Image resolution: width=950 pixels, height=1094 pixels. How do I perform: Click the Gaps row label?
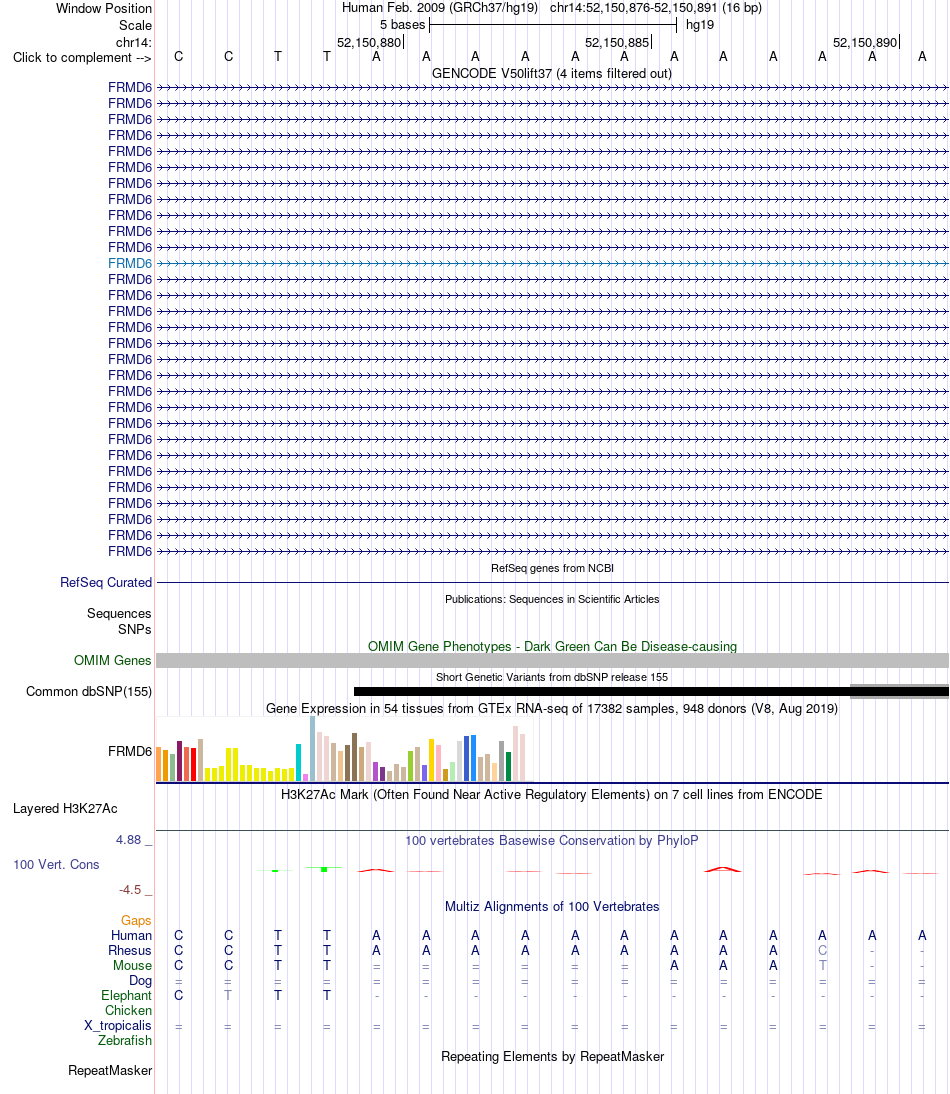coord(136,920)
